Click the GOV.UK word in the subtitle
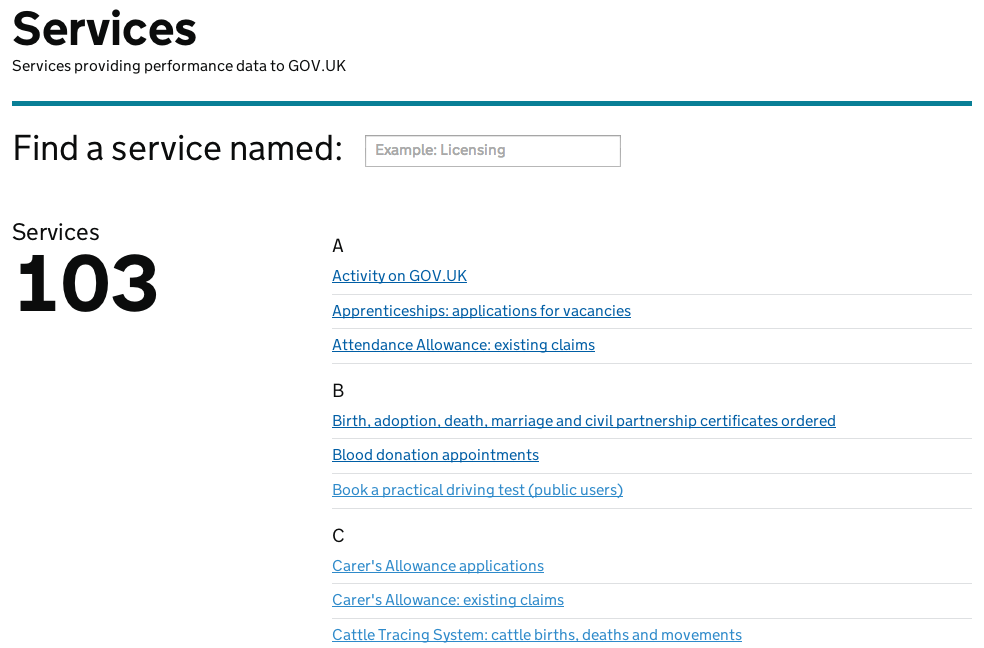The width and height of the screenshot is (984, 648). click(x=317, y=66)
